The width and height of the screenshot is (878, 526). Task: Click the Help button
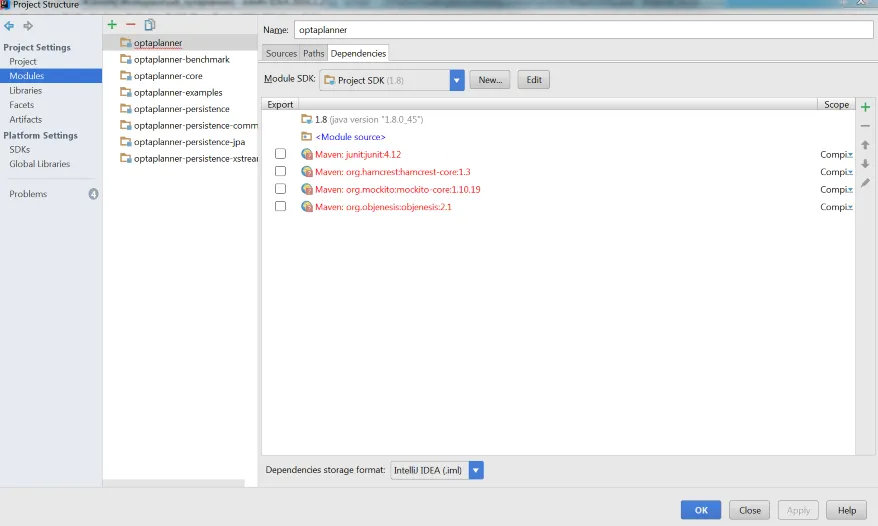(x=847, y=510)
